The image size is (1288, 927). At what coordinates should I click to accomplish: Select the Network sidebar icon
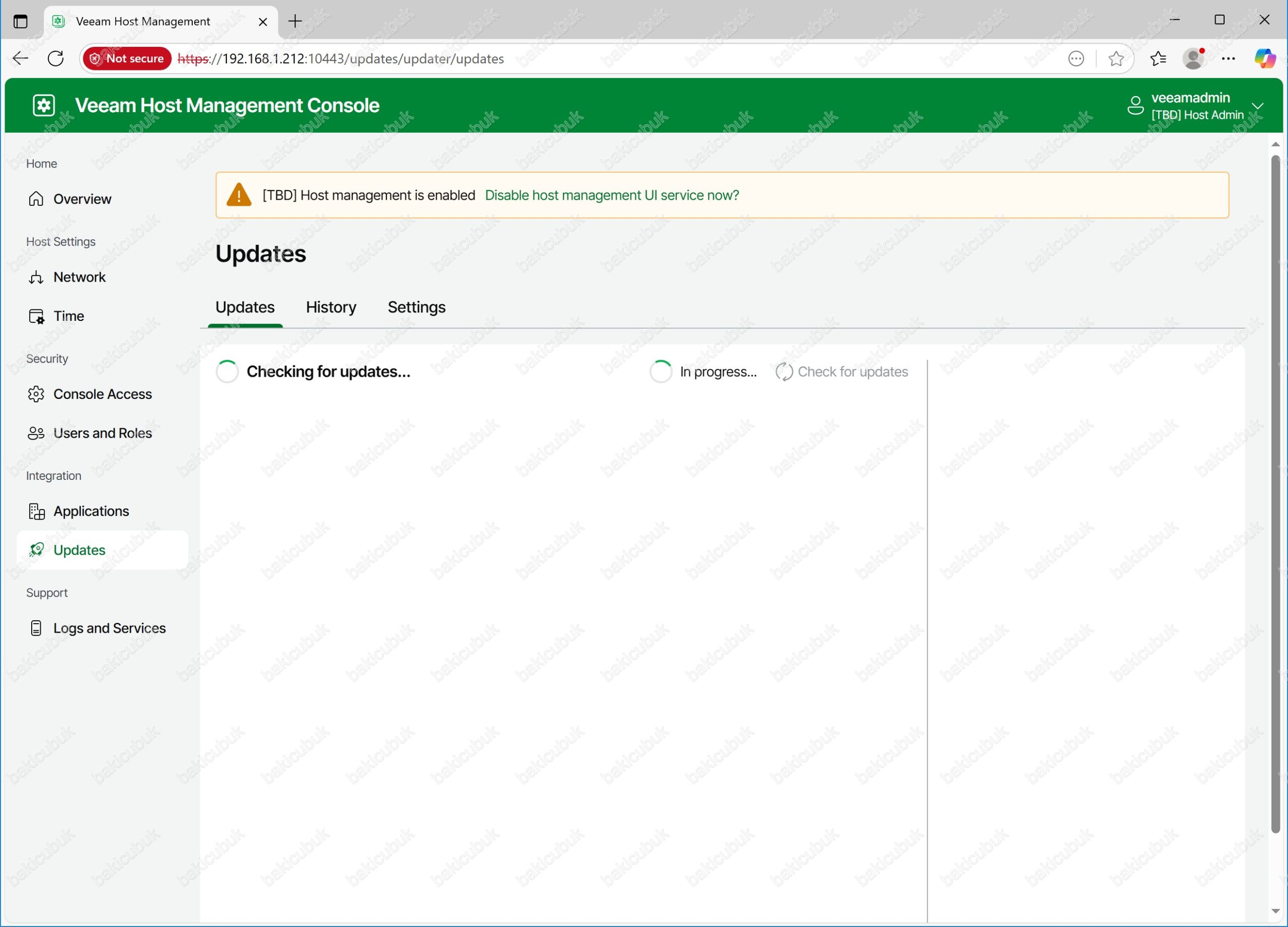[x=36, y=277]
